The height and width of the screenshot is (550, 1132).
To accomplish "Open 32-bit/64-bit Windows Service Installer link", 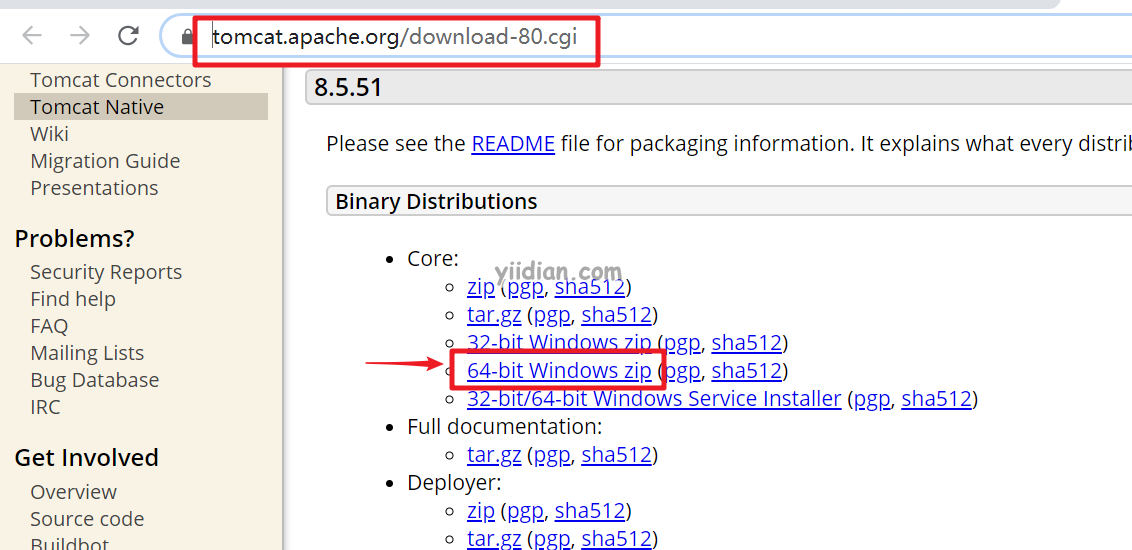I will click(653, 399).
